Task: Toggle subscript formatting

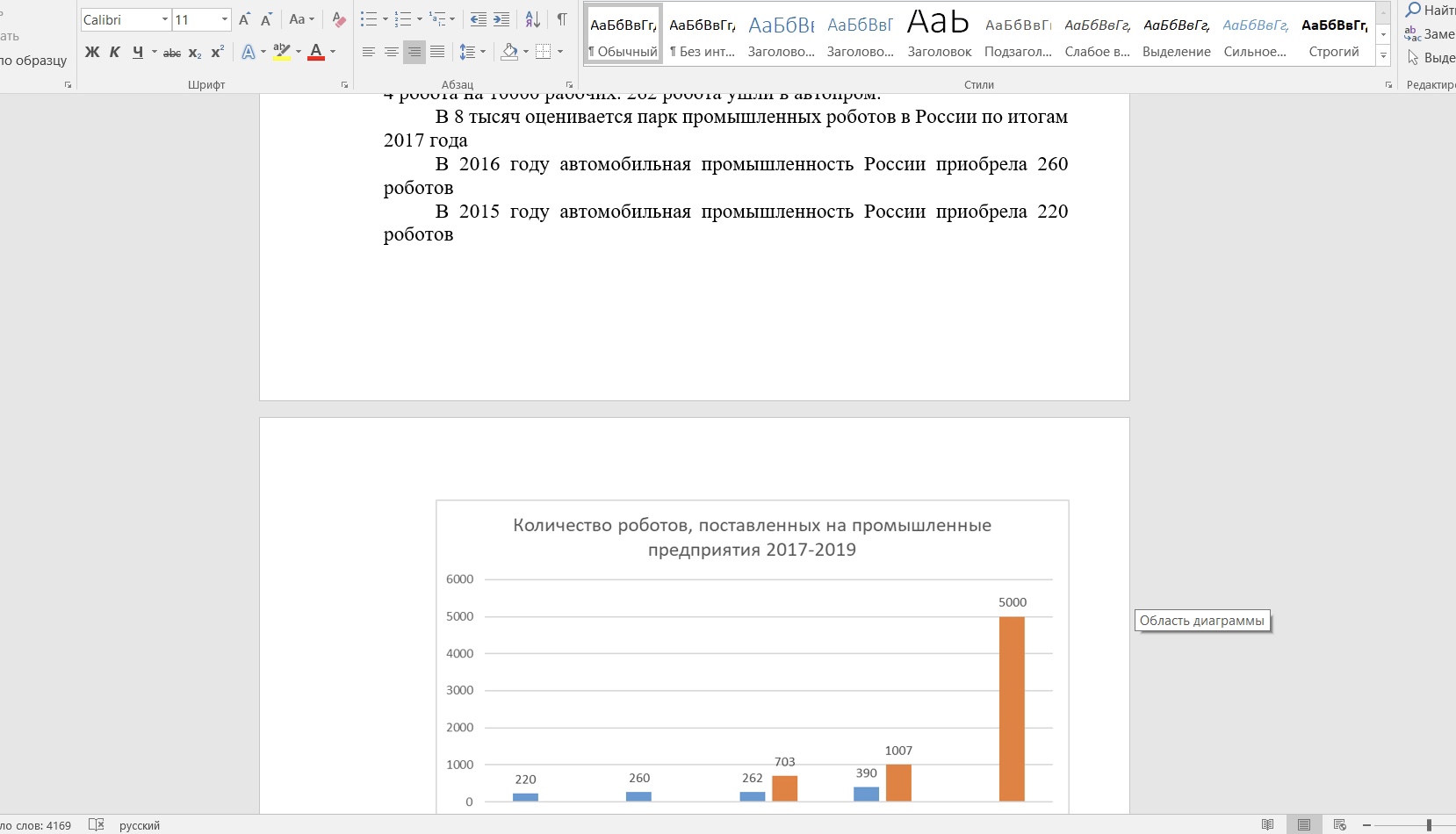Action: [195, 53]
